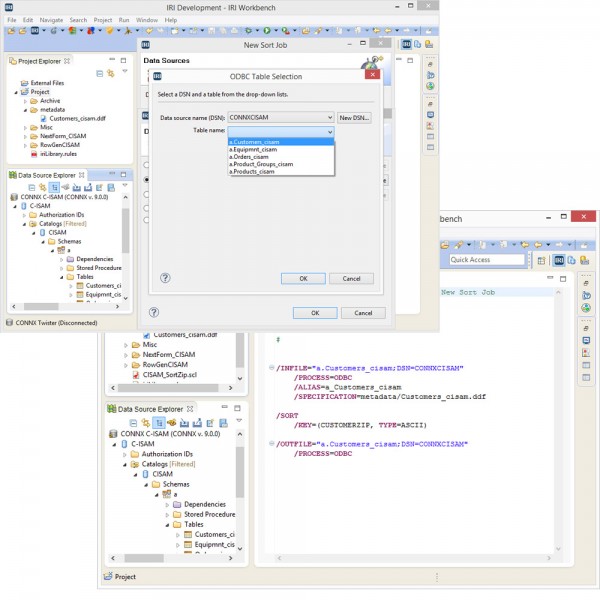Choose a.Orders_cisam from table list

[x=281, y=157]
